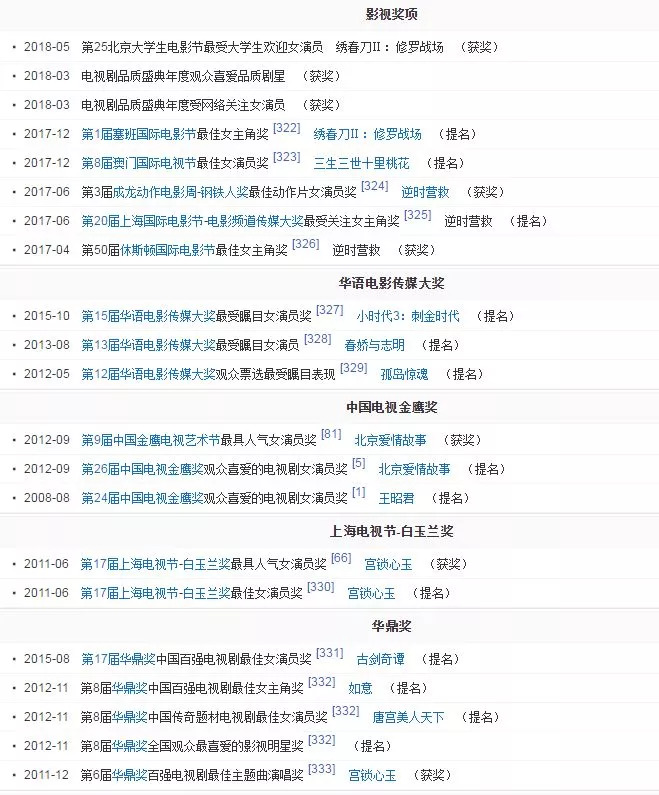659x795 pixels.
Task: Select 电视剧品质盛典年度受网络关注女演员 text
Action: (183, 105)
